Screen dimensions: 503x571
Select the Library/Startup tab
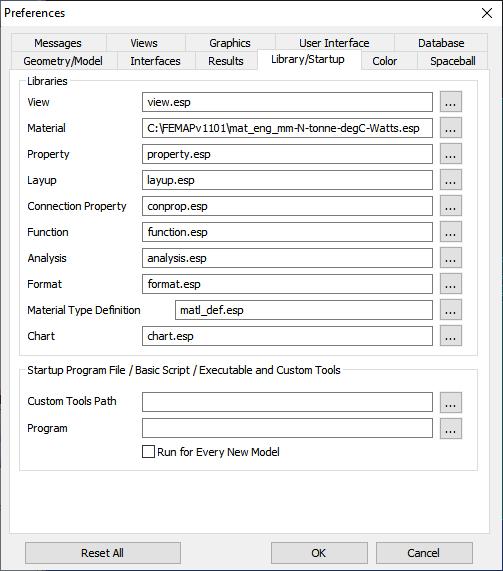click(x=308, y=59)
